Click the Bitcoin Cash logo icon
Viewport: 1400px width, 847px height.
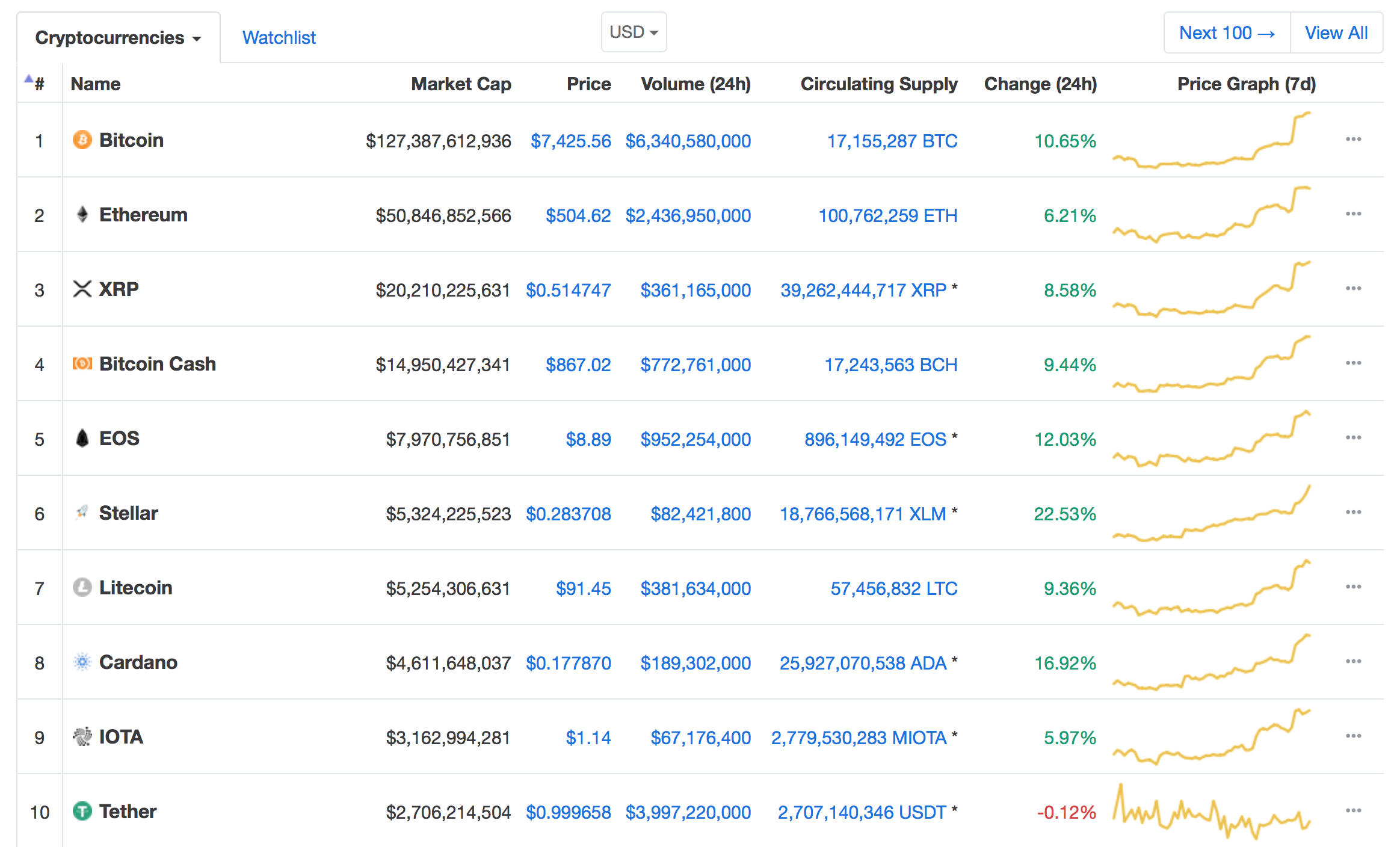[82, 364]
